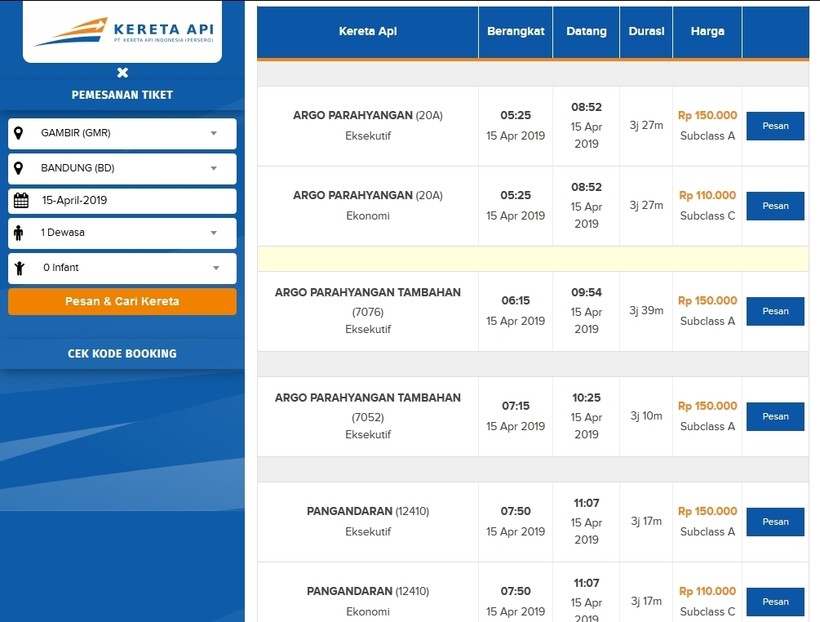
Task: Switch to the Pemesanan Tiket heading
Action: pos(122,95)
